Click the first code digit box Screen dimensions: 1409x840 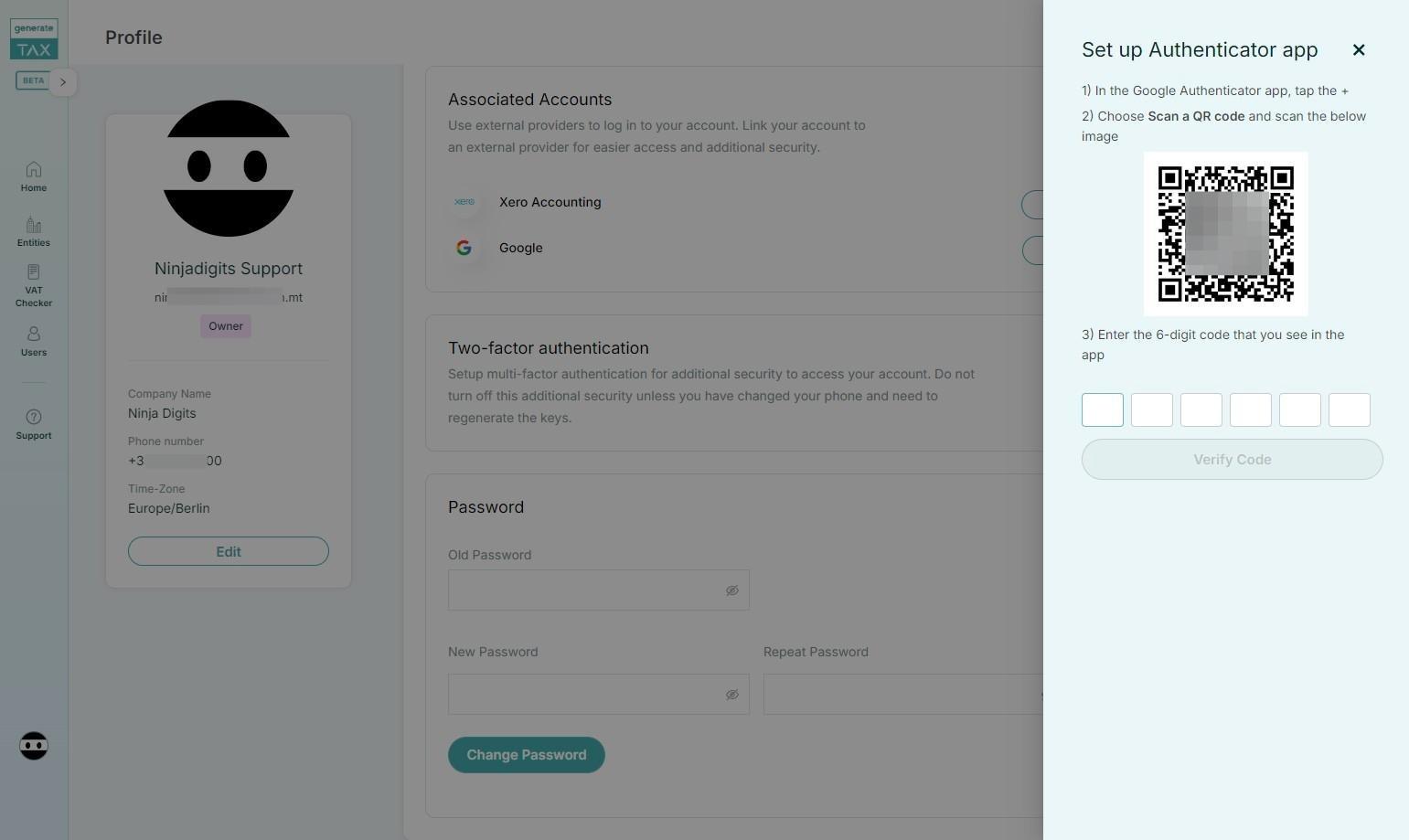coord(1103,409)
